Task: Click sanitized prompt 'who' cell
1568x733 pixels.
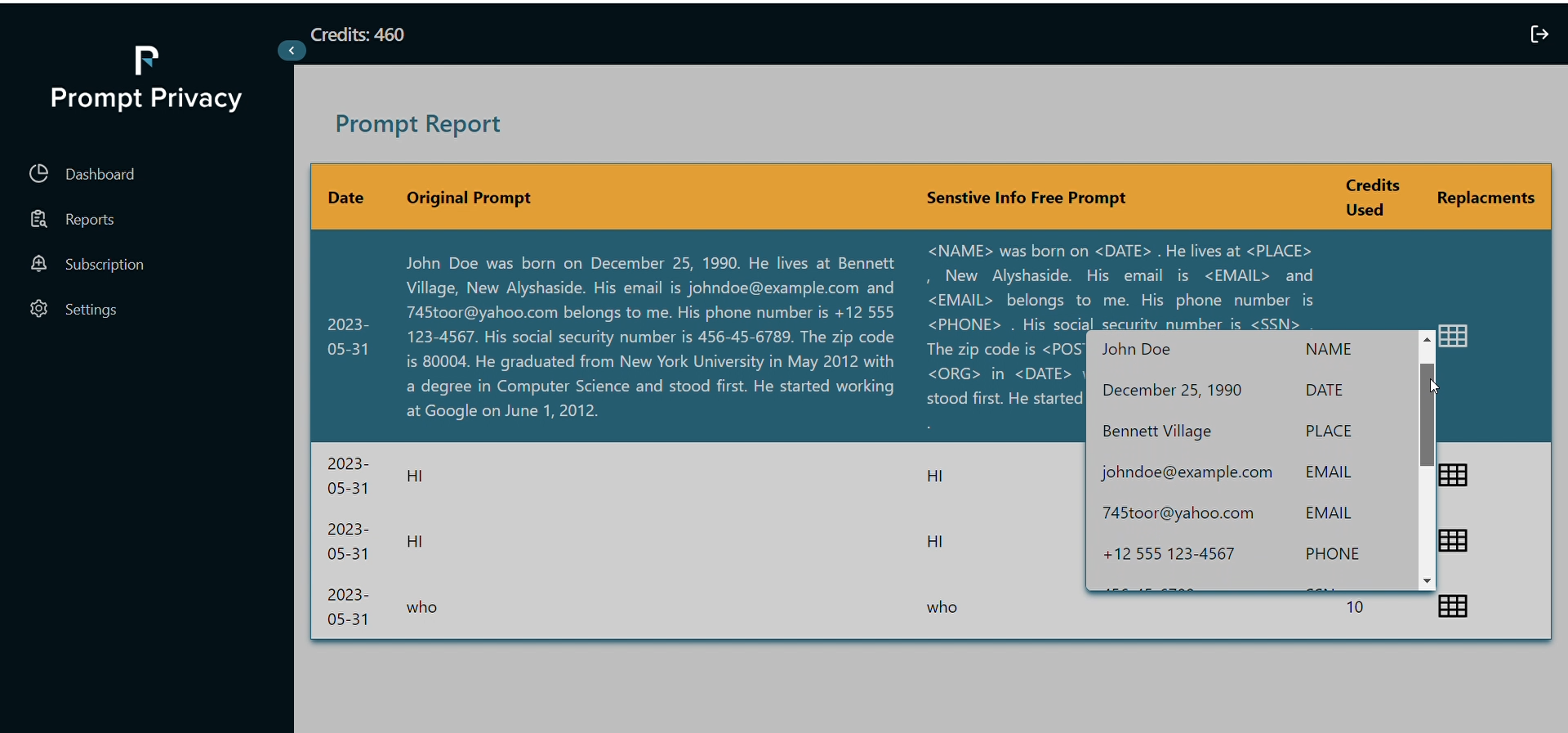Action: (942, 607)
